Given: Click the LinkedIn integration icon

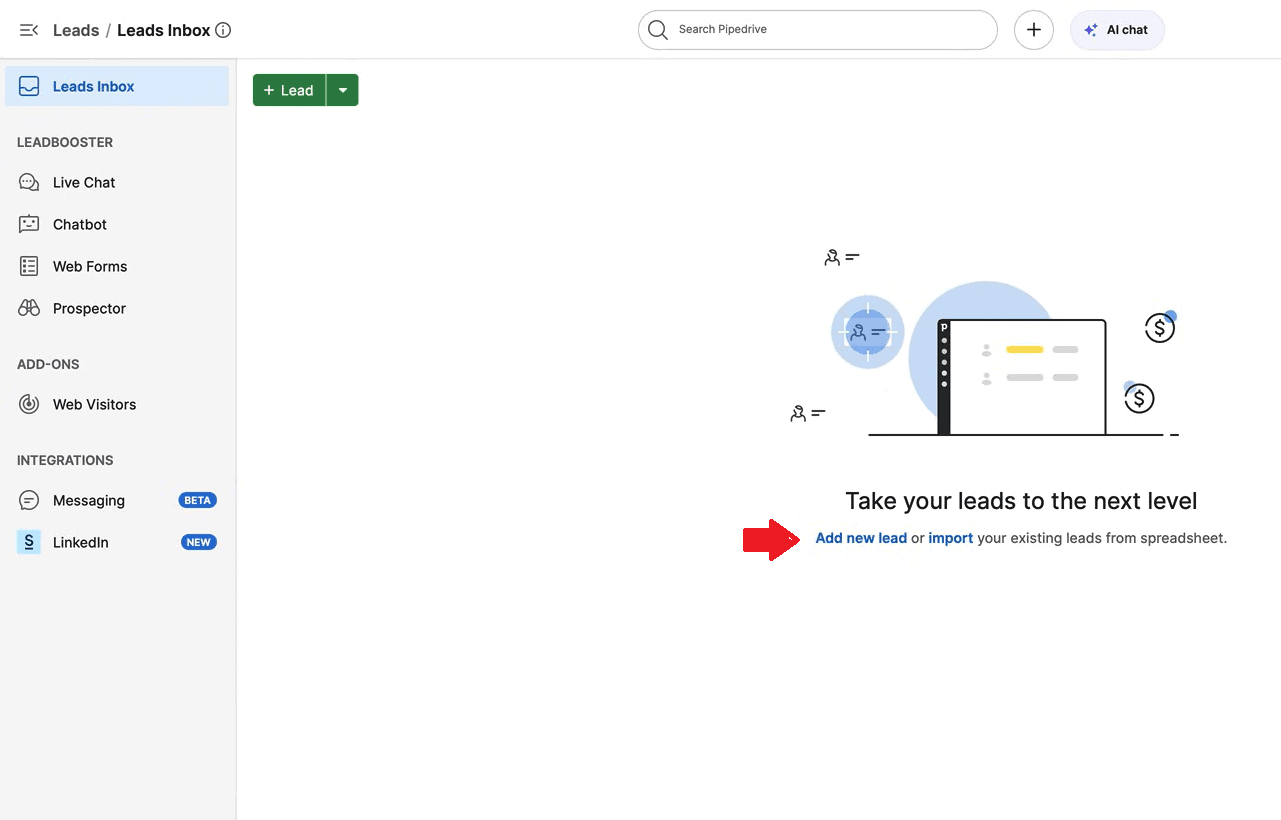Looking at the screenshot, I should (x=29, y=542).
